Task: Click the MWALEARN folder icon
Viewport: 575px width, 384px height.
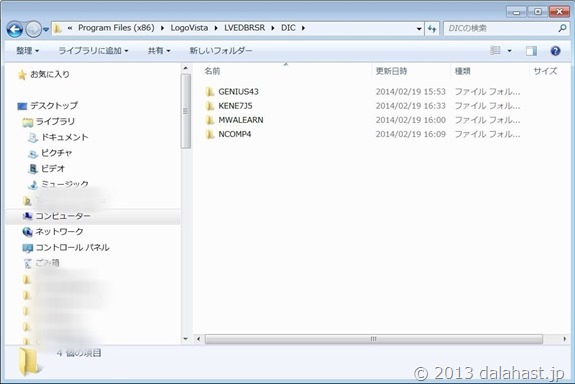Action: (x=210, y=120)
